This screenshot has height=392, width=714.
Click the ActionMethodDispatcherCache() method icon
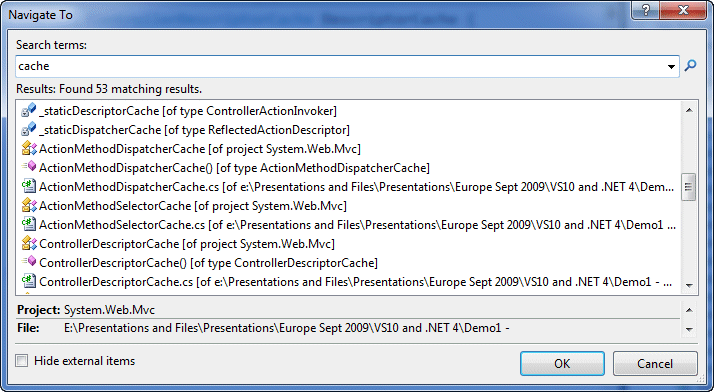(29, 168)
